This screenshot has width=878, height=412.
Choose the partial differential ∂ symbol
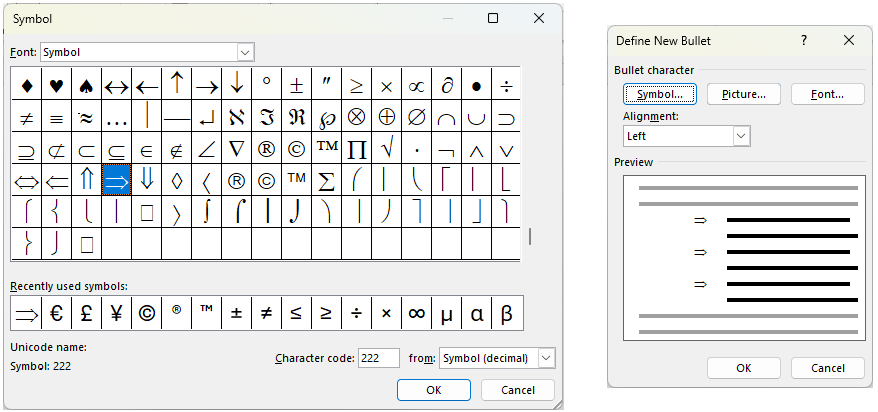[446, 85]
